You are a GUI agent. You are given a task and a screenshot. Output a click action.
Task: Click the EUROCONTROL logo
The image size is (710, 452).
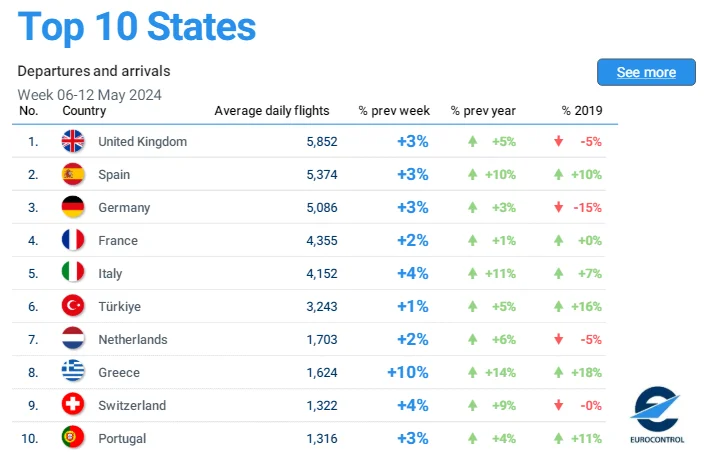pyautogui.click(x=657, y=415)
